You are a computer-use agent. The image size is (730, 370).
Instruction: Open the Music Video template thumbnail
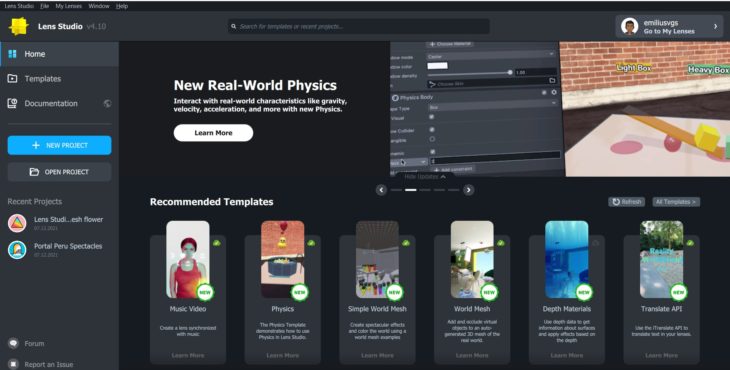(188, 259)
